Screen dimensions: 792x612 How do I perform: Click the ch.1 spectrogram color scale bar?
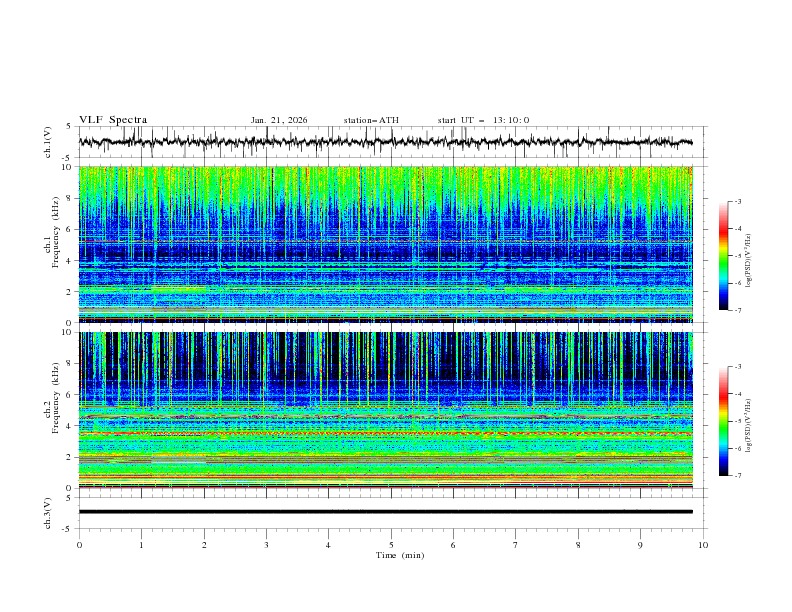723,256
